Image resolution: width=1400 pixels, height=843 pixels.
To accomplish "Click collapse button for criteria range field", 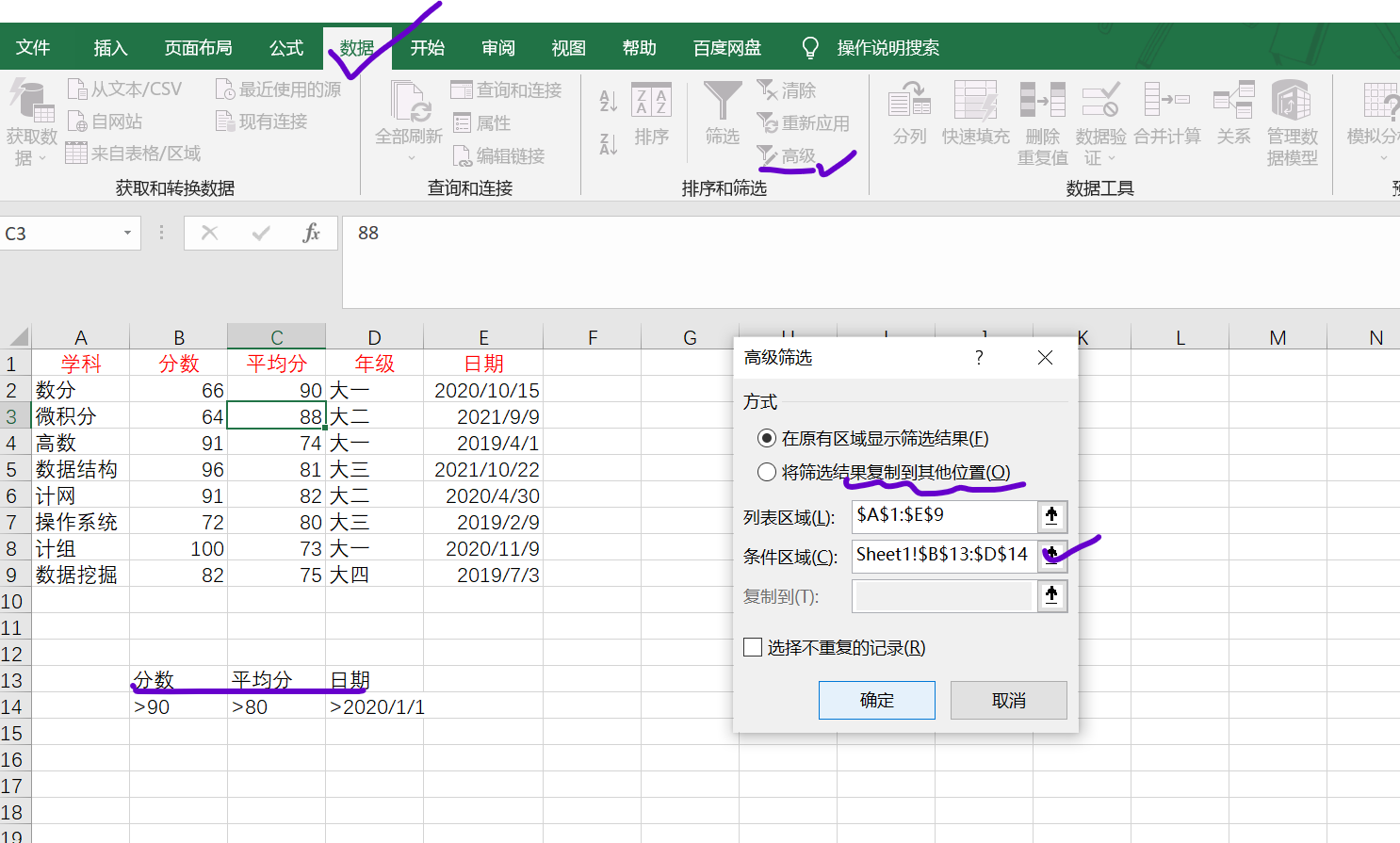I will [x=1052, y=556].
